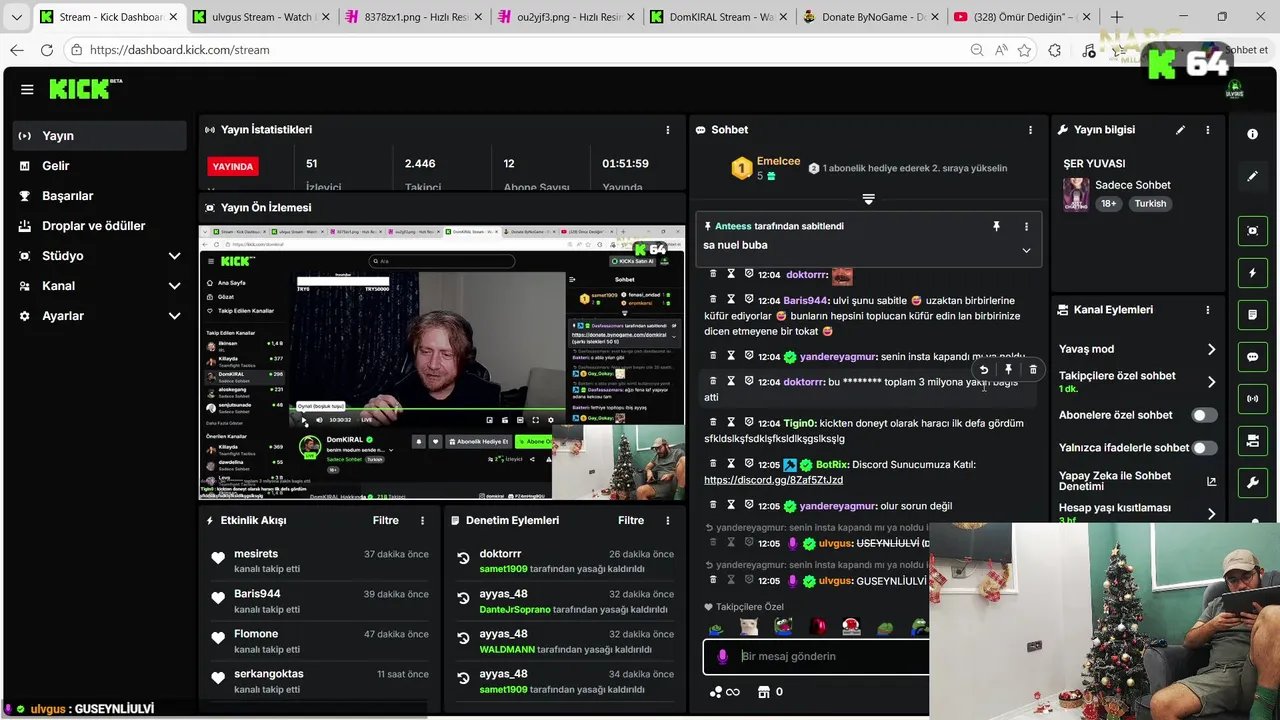
Task: Click the Filtre button in Denetim Eylemleri
Action: pyautogui.click(x=631, y=520)
